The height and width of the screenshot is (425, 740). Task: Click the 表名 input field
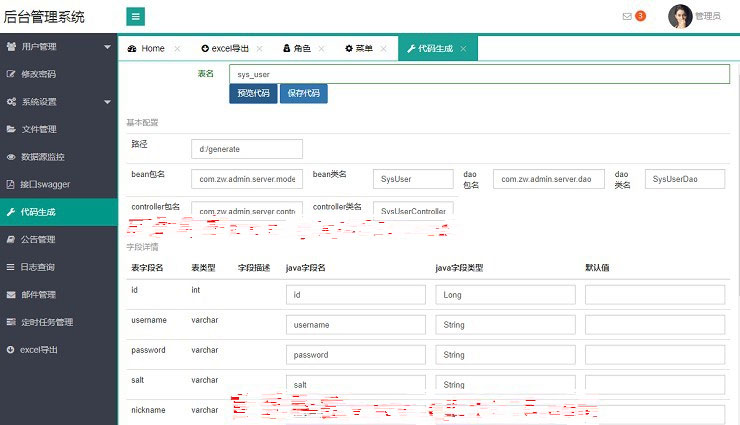click(x=478, y=74)
